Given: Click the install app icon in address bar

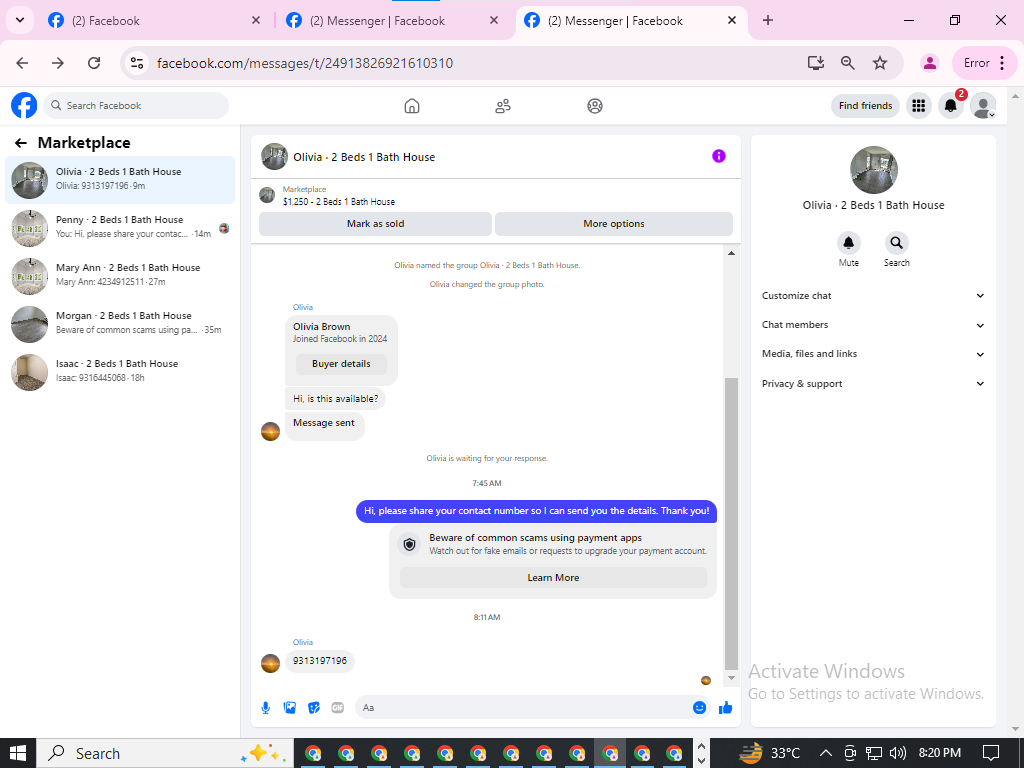Looking at the screenshot, I should pos(815,63).
